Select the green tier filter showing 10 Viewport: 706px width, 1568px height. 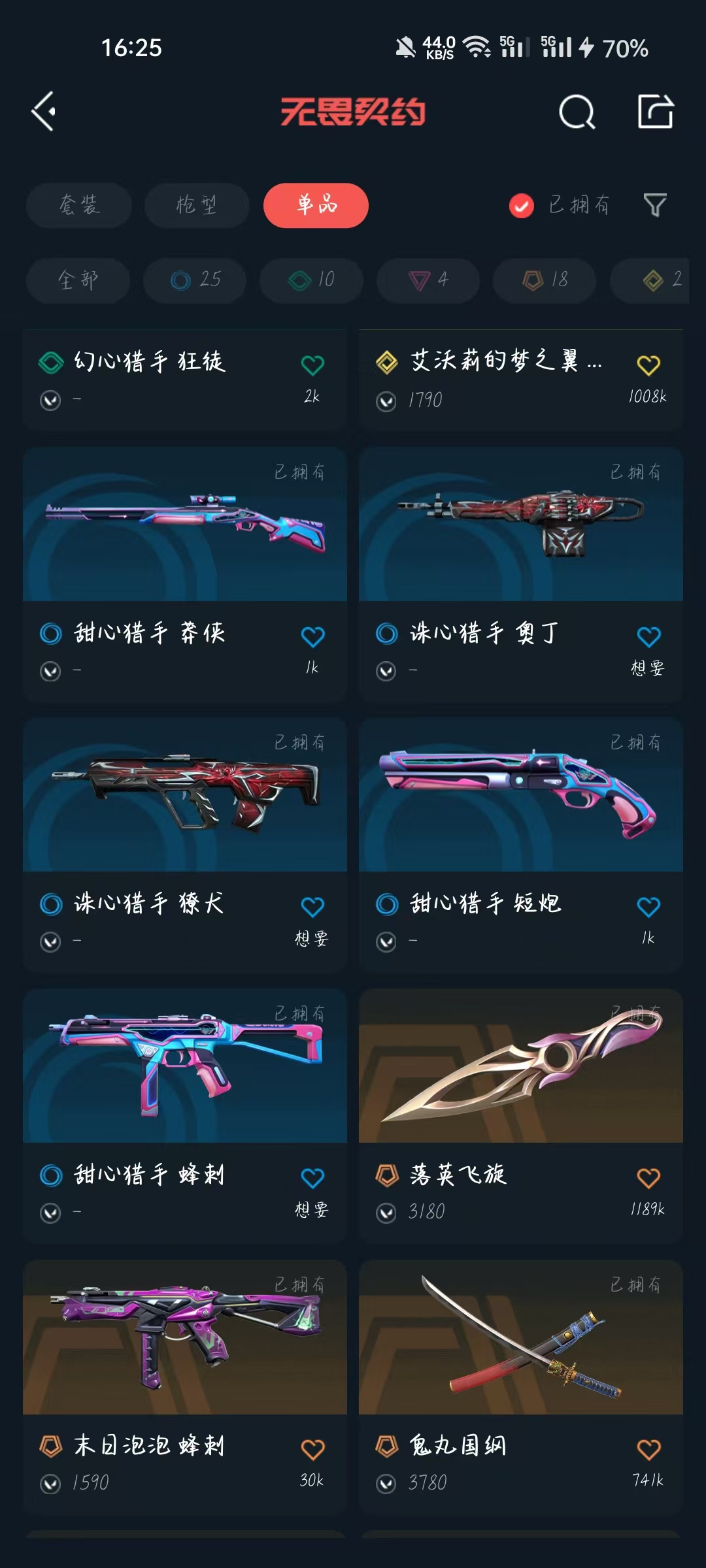point(311,280)
